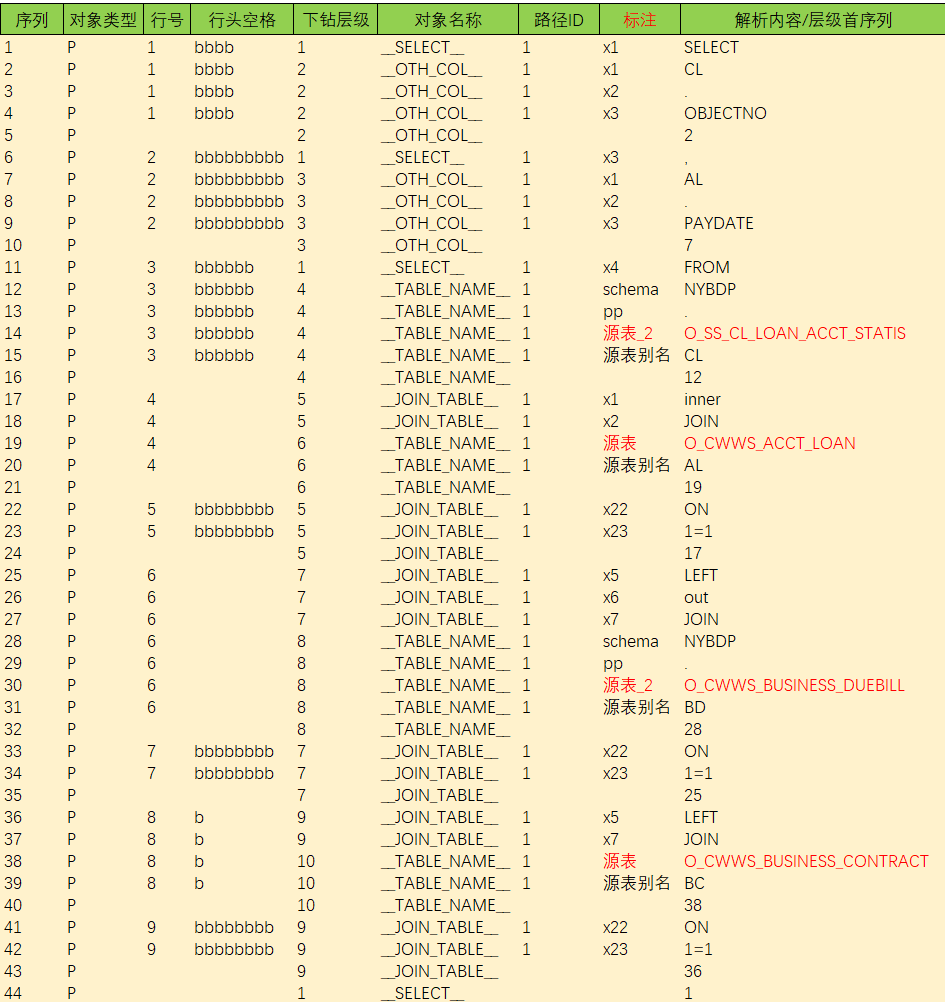Click the O_CWWS_BUSINESS_DUEBILL cell

[794, 685]
